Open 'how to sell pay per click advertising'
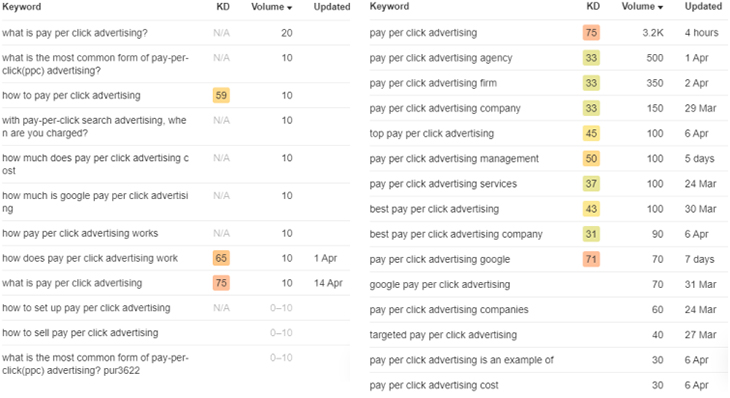The height and width of the screenshot is (398, 730). (x=80, y=333)
